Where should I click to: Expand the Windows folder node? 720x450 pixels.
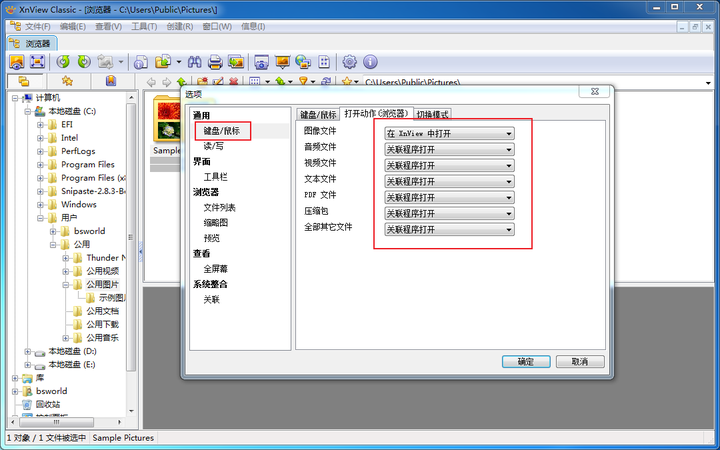coord(40,204)
